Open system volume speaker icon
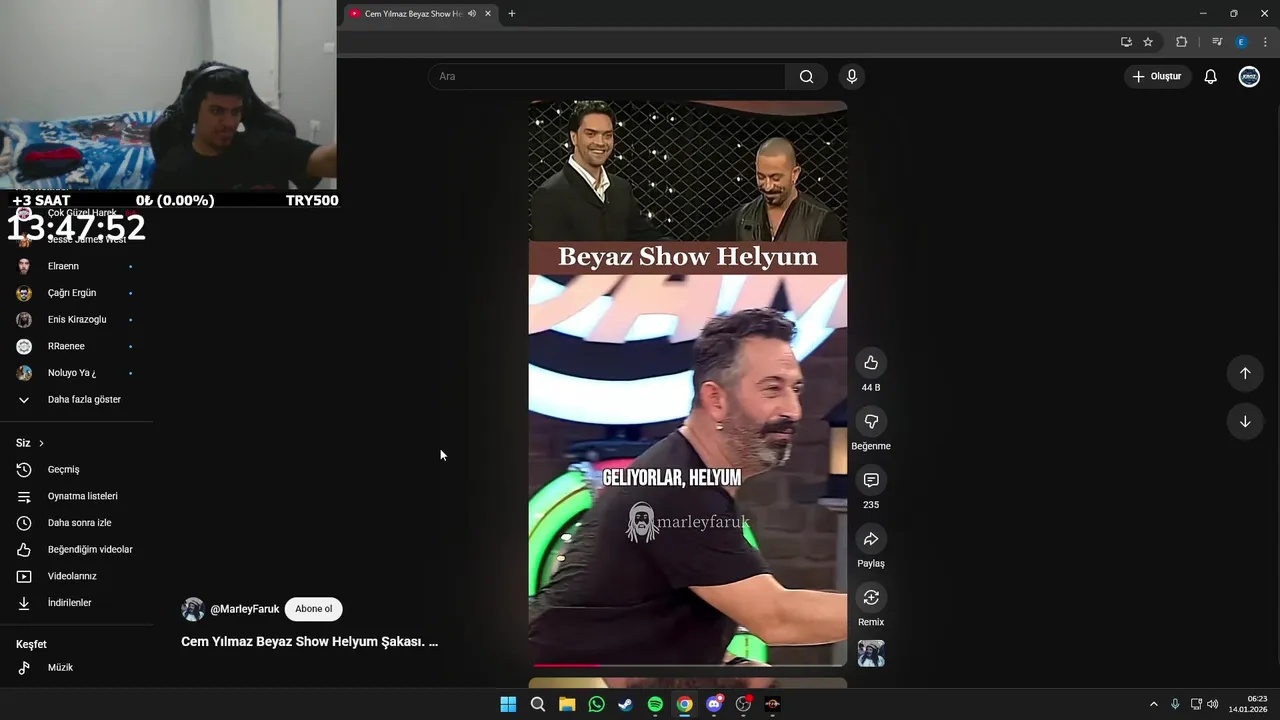Screen dimensions: 1280x720 pos(1213,704)
